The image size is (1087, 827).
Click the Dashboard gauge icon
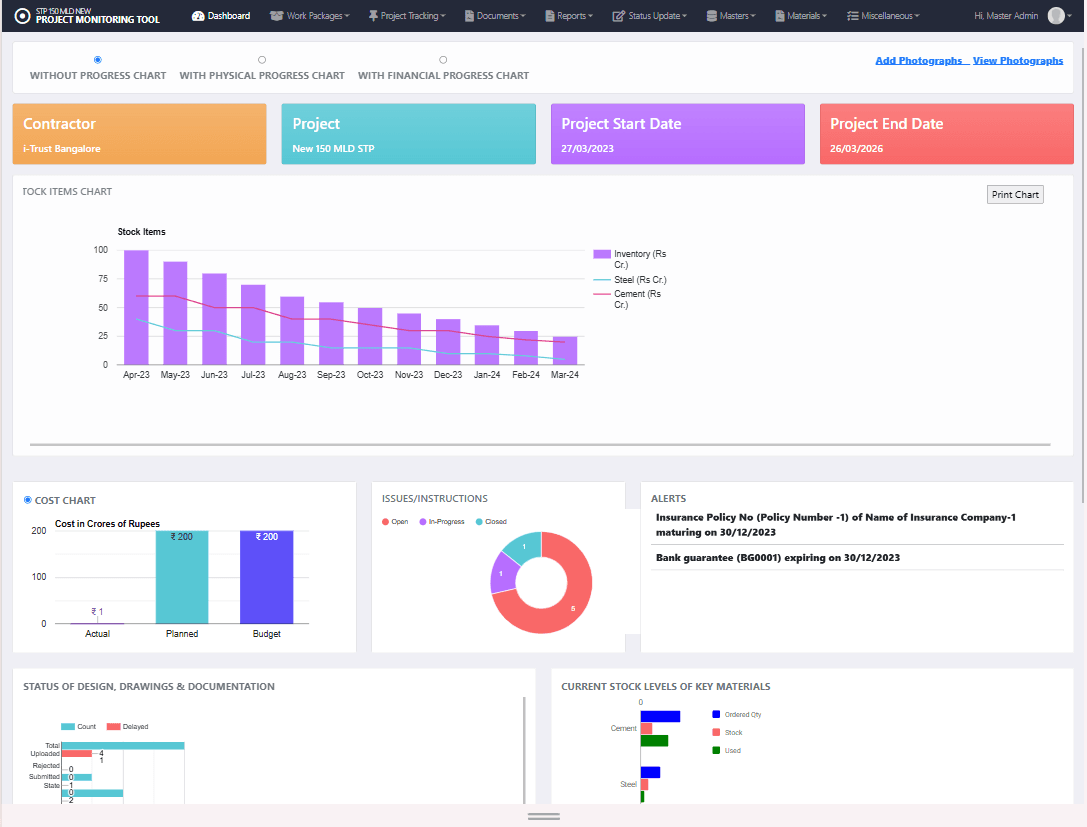click(x=198, y=16)
